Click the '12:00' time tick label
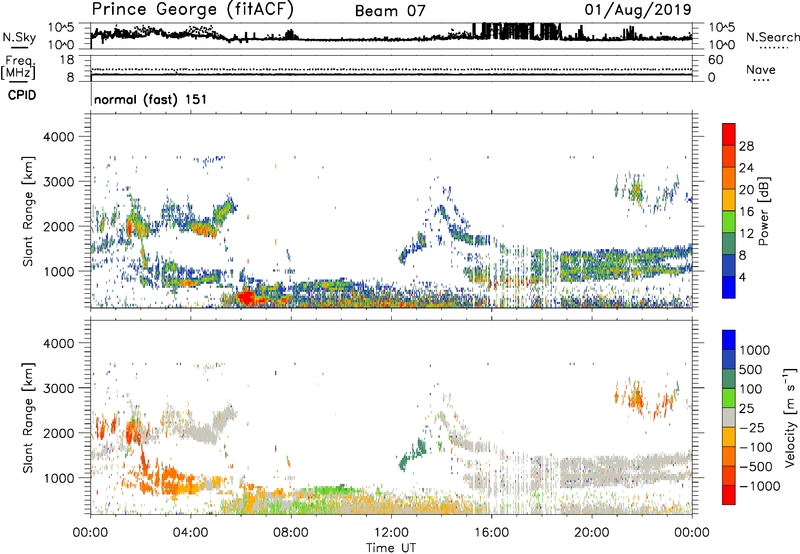 pyautogui.click(x=391, y=533)
